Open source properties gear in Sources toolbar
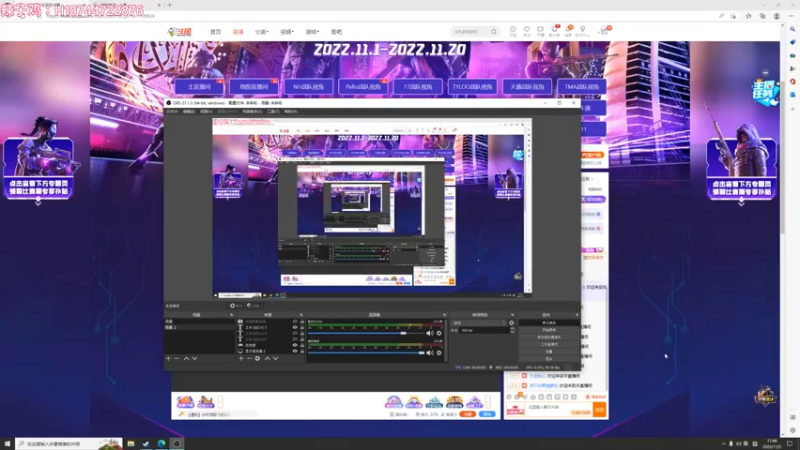Image resolution: width=800 pixels, height=450 pixels. (258, 359)
